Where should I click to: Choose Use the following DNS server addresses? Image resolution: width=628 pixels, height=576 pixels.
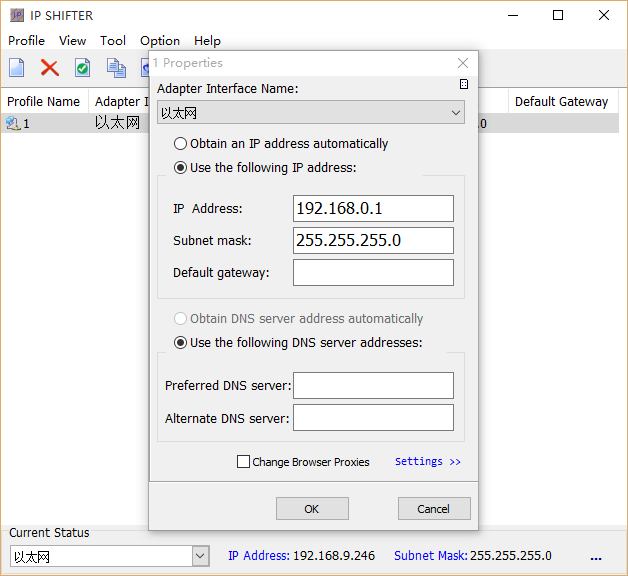point(181,343)
